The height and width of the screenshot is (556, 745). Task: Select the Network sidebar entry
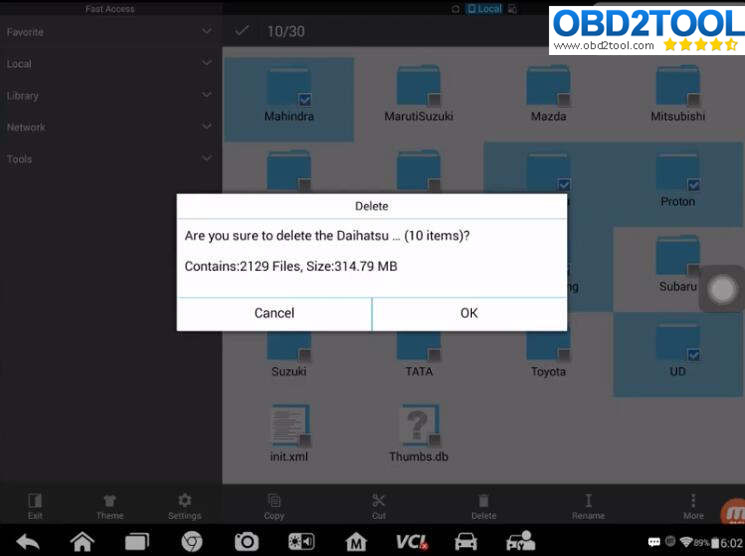(26, 127)
